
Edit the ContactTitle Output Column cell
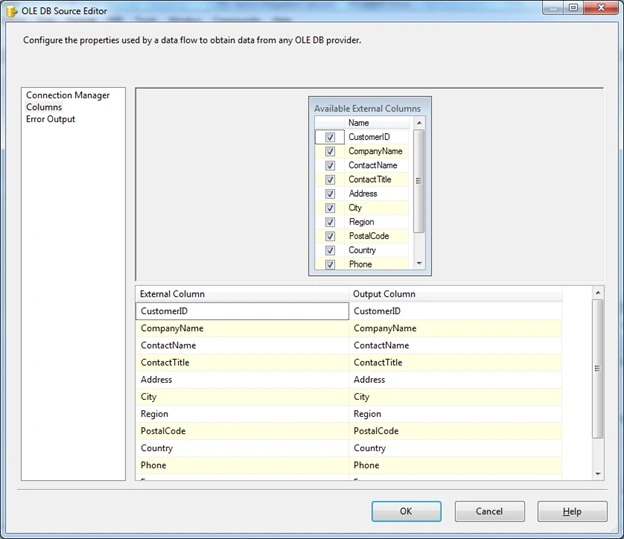click(x=455, y=362)
